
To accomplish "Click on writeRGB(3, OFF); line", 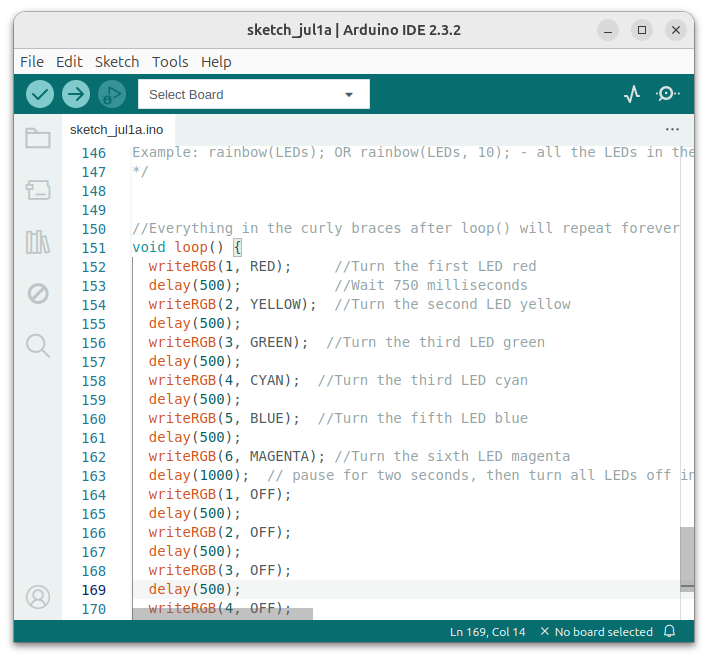I will point(220,570).
